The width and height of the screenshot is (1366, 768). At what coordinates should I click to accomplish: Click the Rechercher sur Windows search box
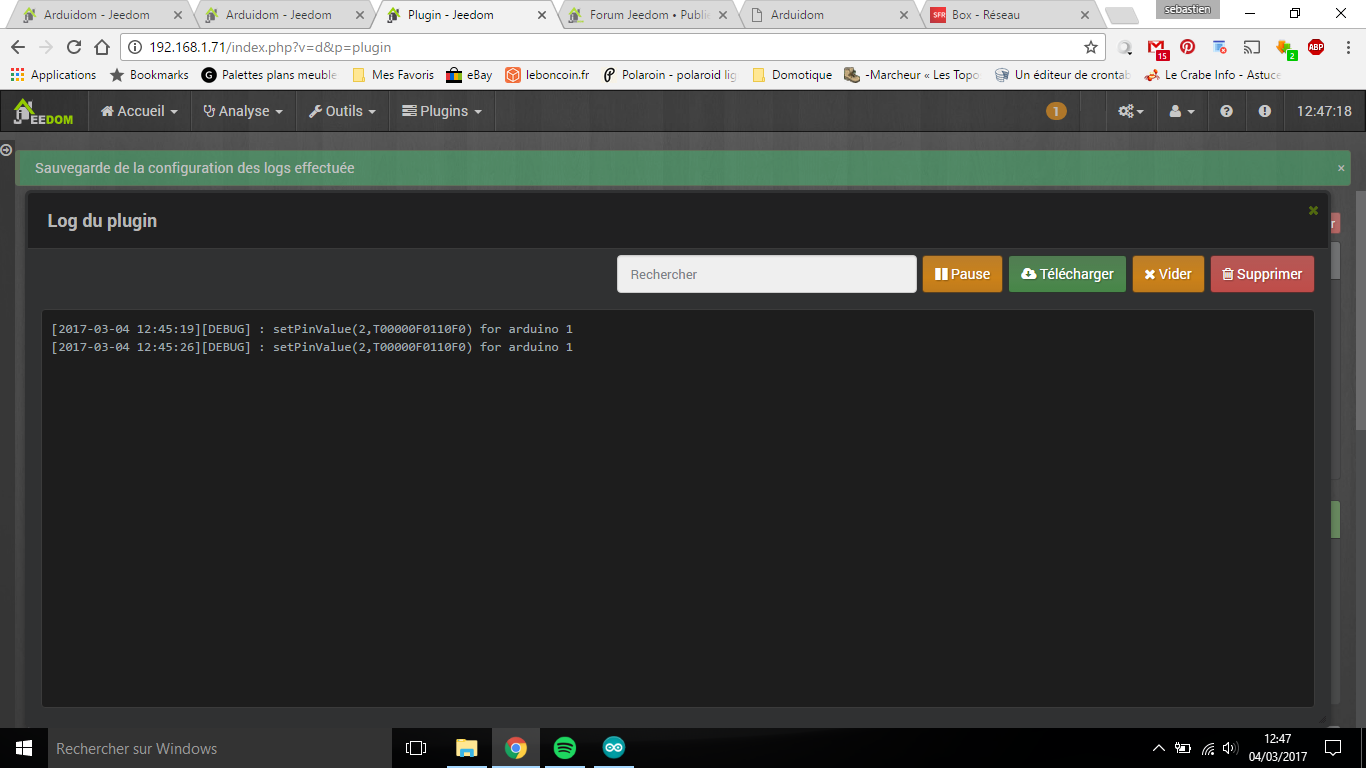click(220, 748)
